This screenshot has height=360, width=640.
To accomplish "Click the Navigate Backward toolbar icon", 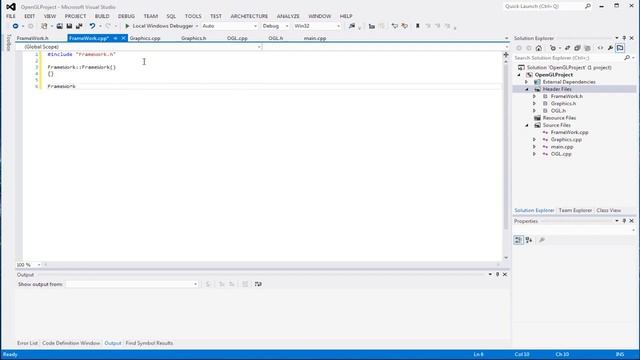I will click(x=15, y=26).
